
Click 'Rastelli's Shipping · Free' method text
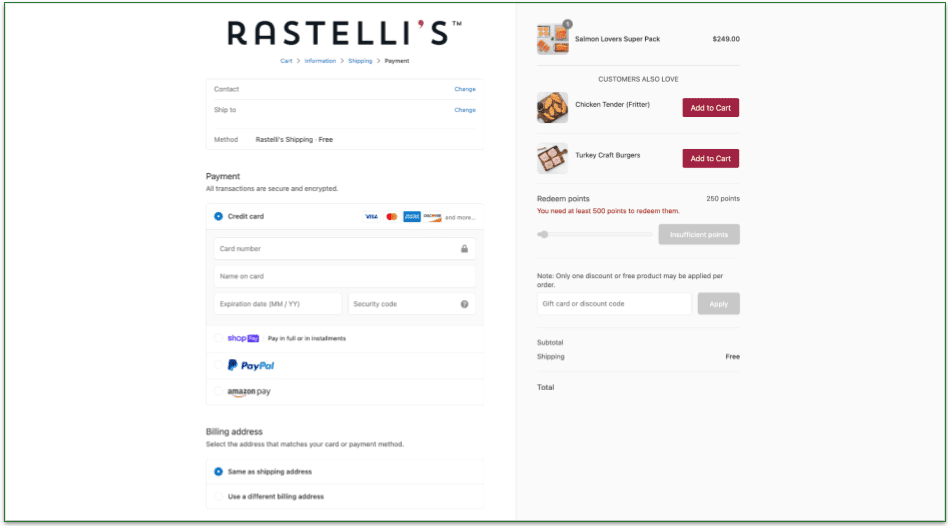tap(294, 140)
